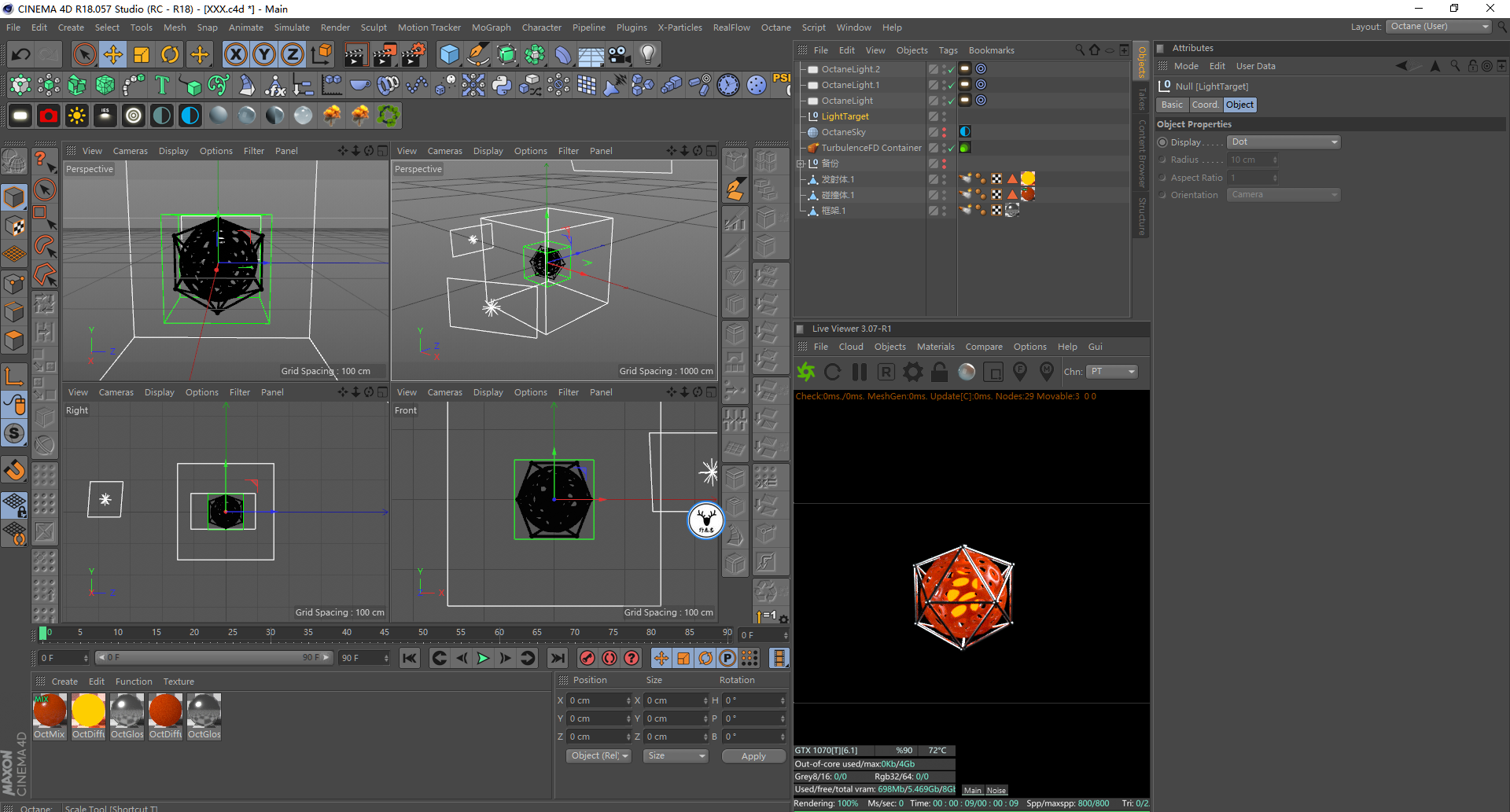The height and width of the screenshot is (812, 1510).
Task: Open the Cameras menu in Right viewport
Action: [116, 392]
